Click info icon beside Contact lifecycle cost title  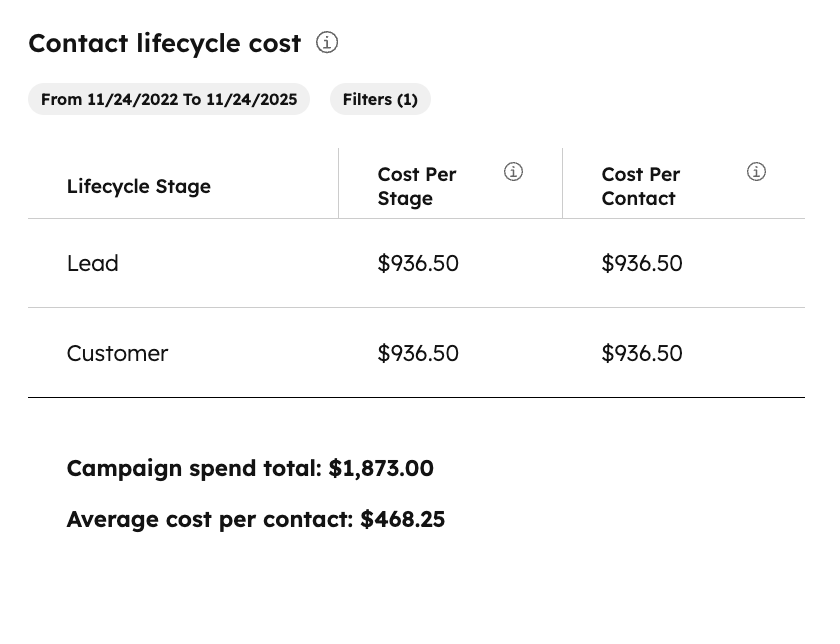[x=327, y=43]
